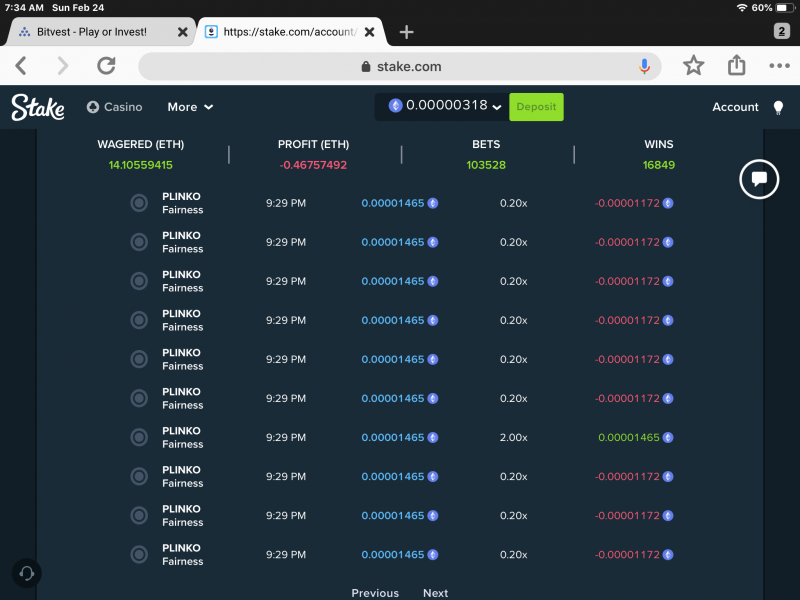
Task: Click the lightbulb icon beside Account
Action: coord(778,107)
